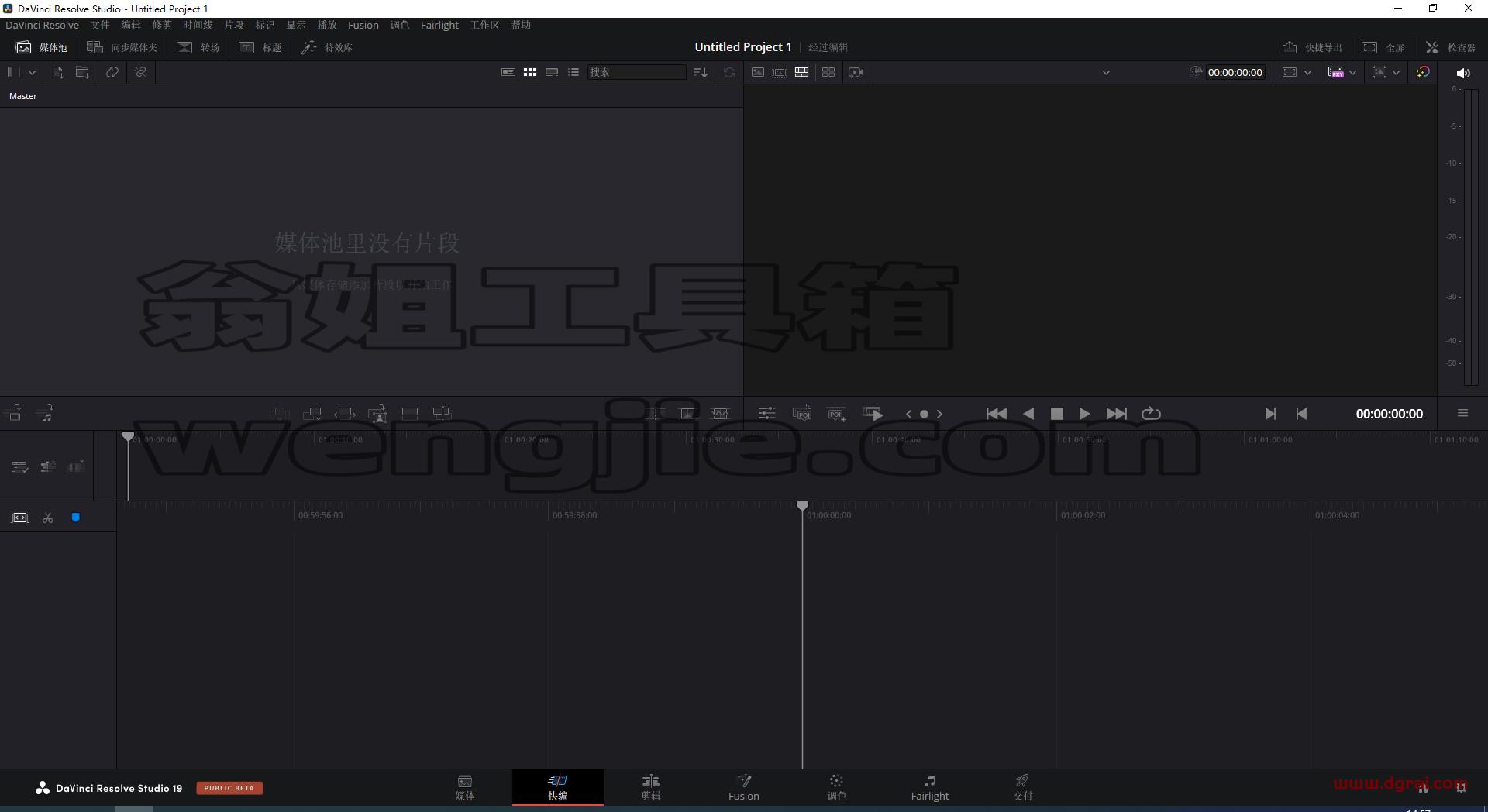
Task: Select the Source Tape viewer mode icon
Action: pyautogui.click(x=780, y=72)
